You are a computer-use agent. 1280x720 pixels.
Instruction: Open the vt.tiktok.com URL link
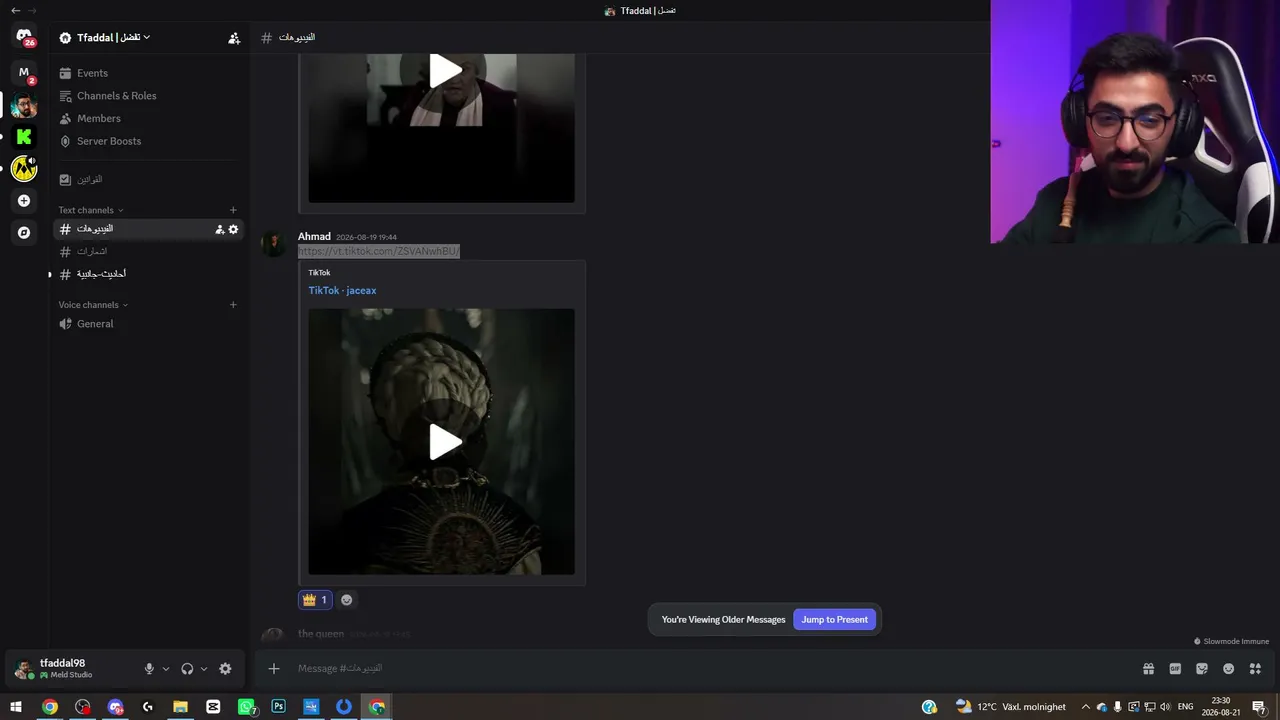(379, 252)
